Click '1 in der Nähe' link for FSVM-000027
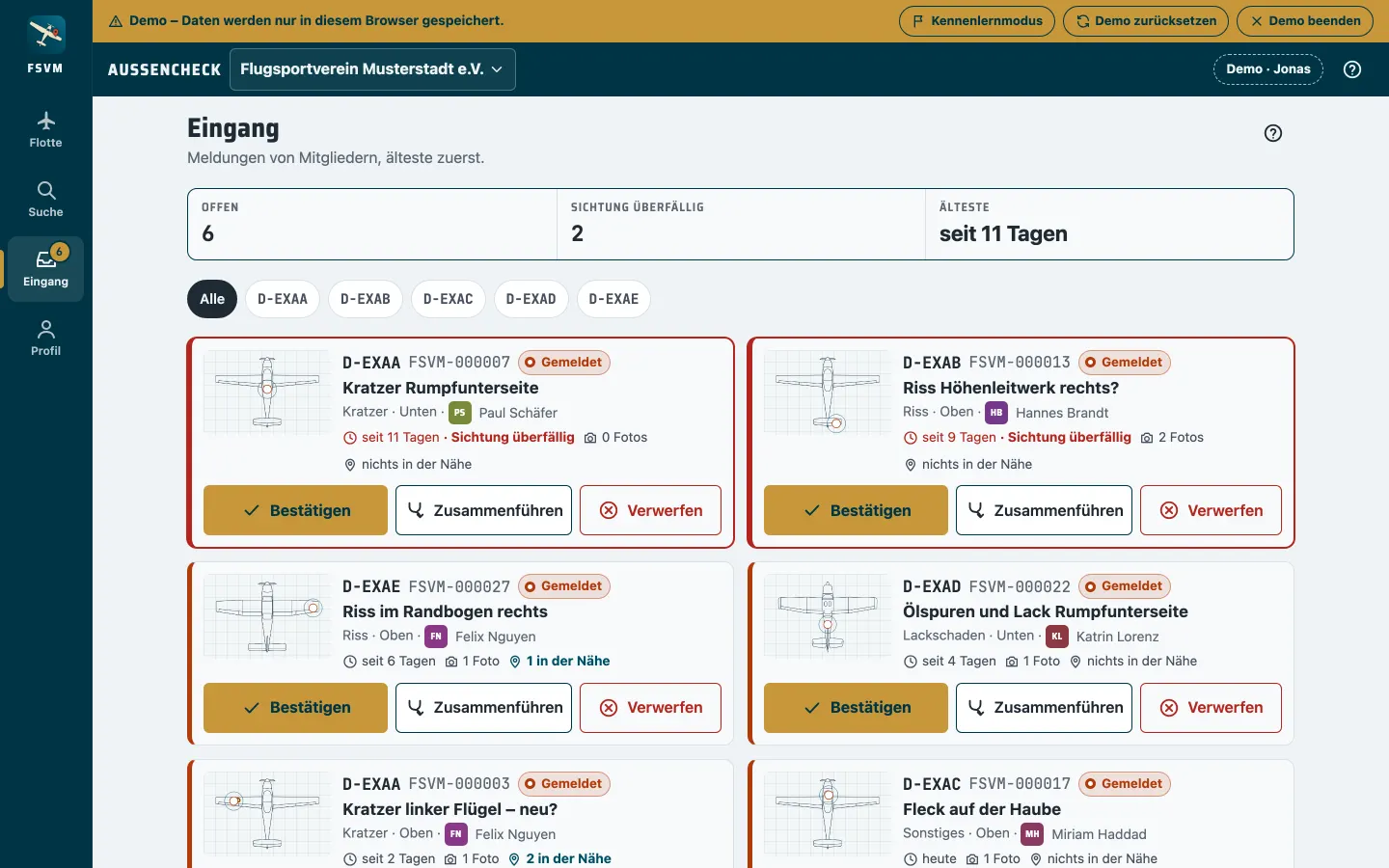The width and height of the screenshot is (1389, 868). tap(559, 662)
